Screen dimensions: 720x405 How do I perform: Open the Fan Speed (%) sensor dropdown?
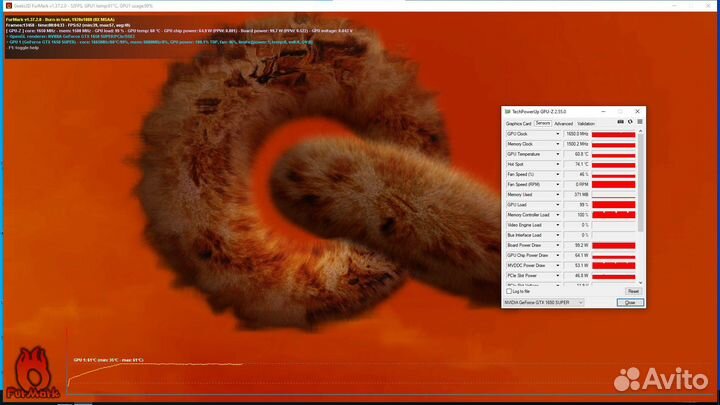pyautogui.click(x=558, y=174)
